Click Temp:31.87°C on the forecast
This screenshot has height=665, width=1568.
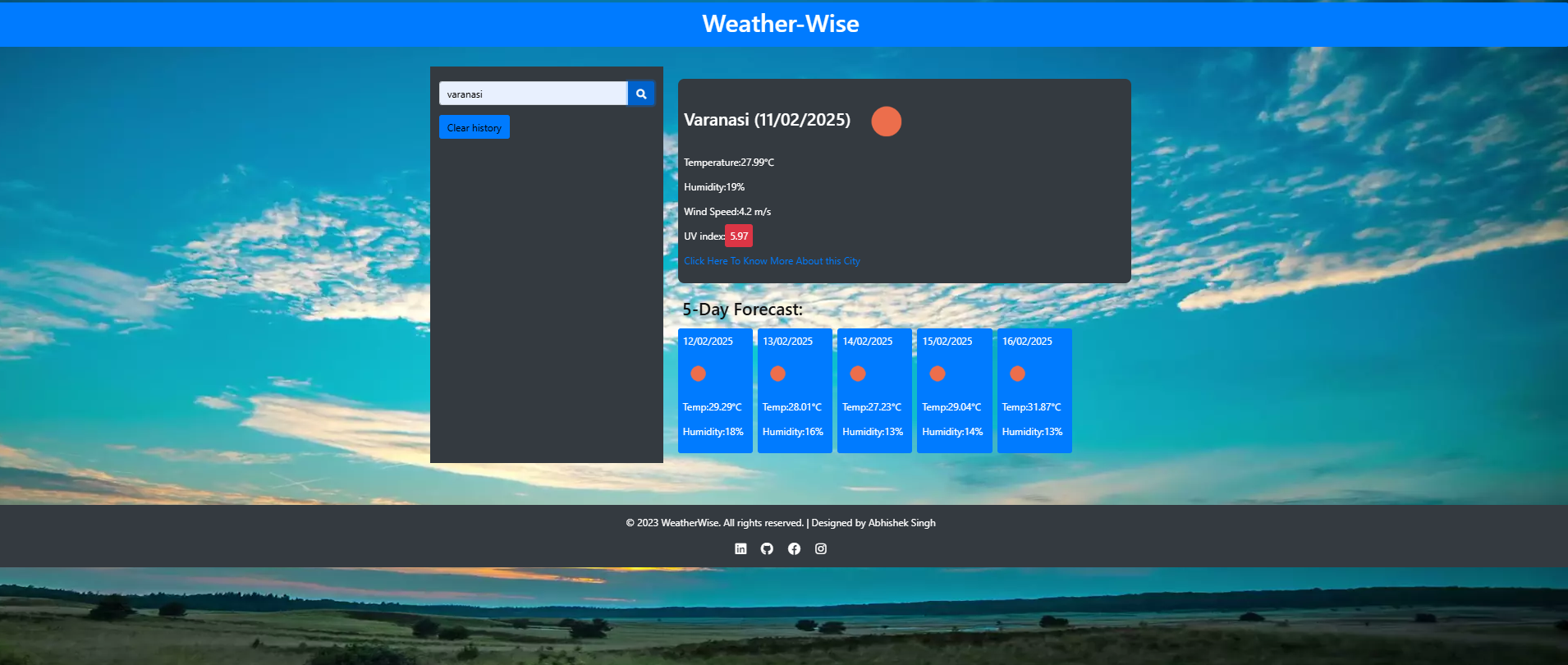pos(1031,407)
